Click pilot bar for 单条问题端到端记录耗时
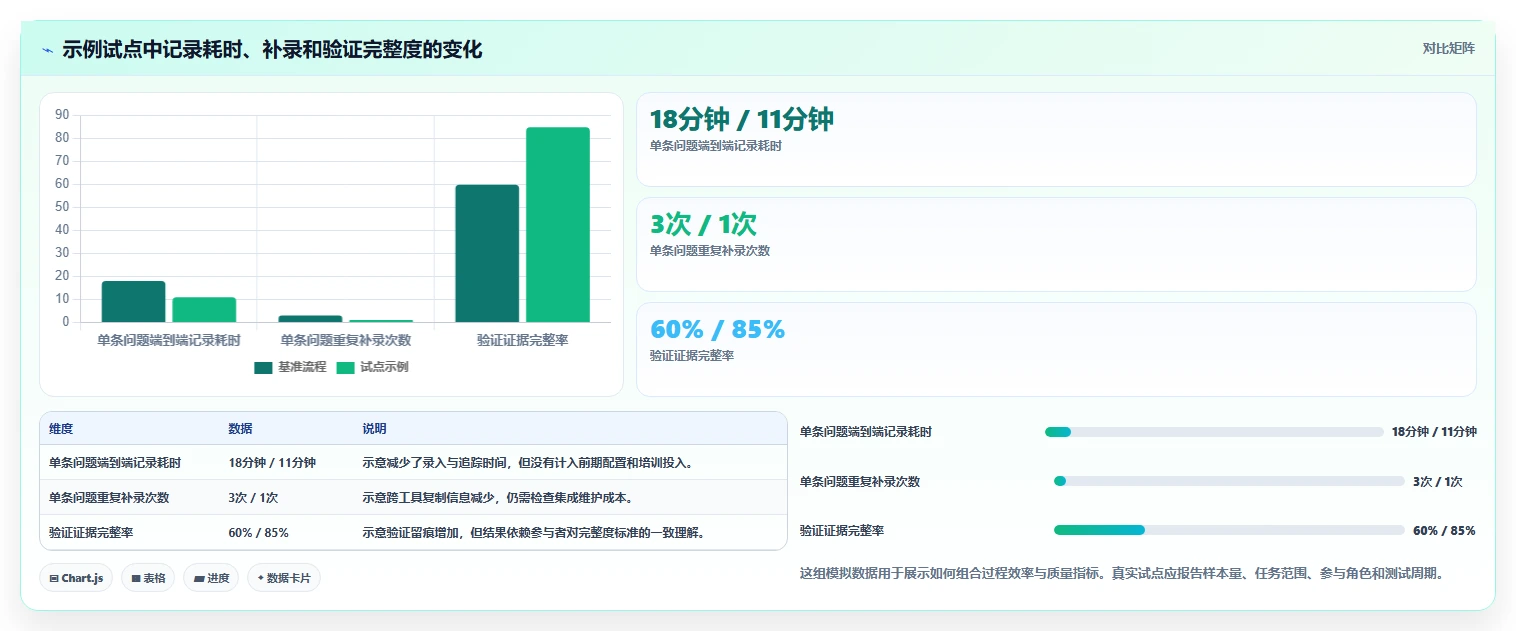Image resolution: width=1516 pixels, height=631 pixels. pyautogui.click(x=204, y=310)
